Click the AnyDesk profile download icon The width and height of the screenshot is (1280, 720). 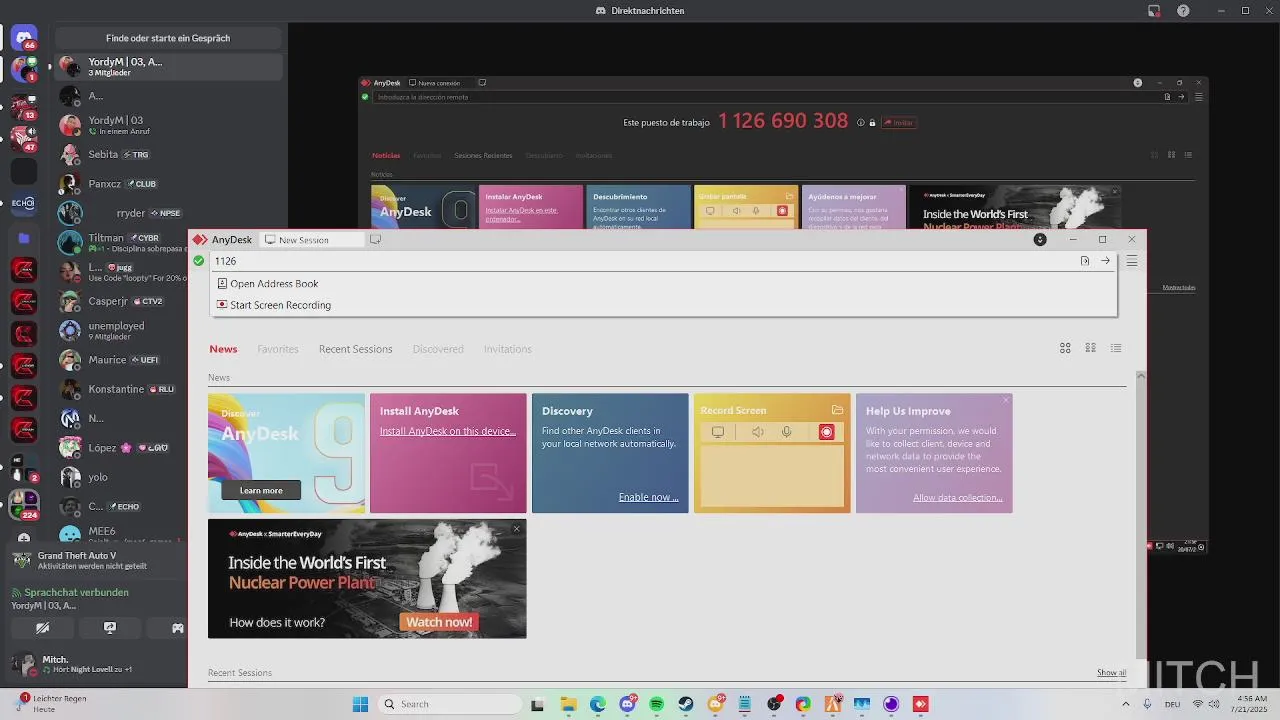point(1040,240)
